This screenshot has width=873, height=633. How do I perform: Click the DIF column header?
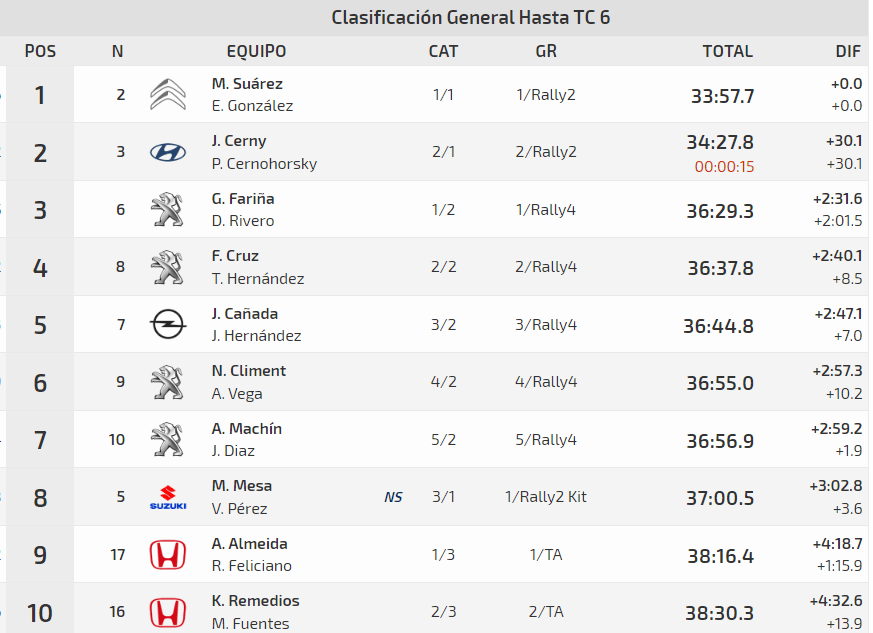click(x=848, y=51)
